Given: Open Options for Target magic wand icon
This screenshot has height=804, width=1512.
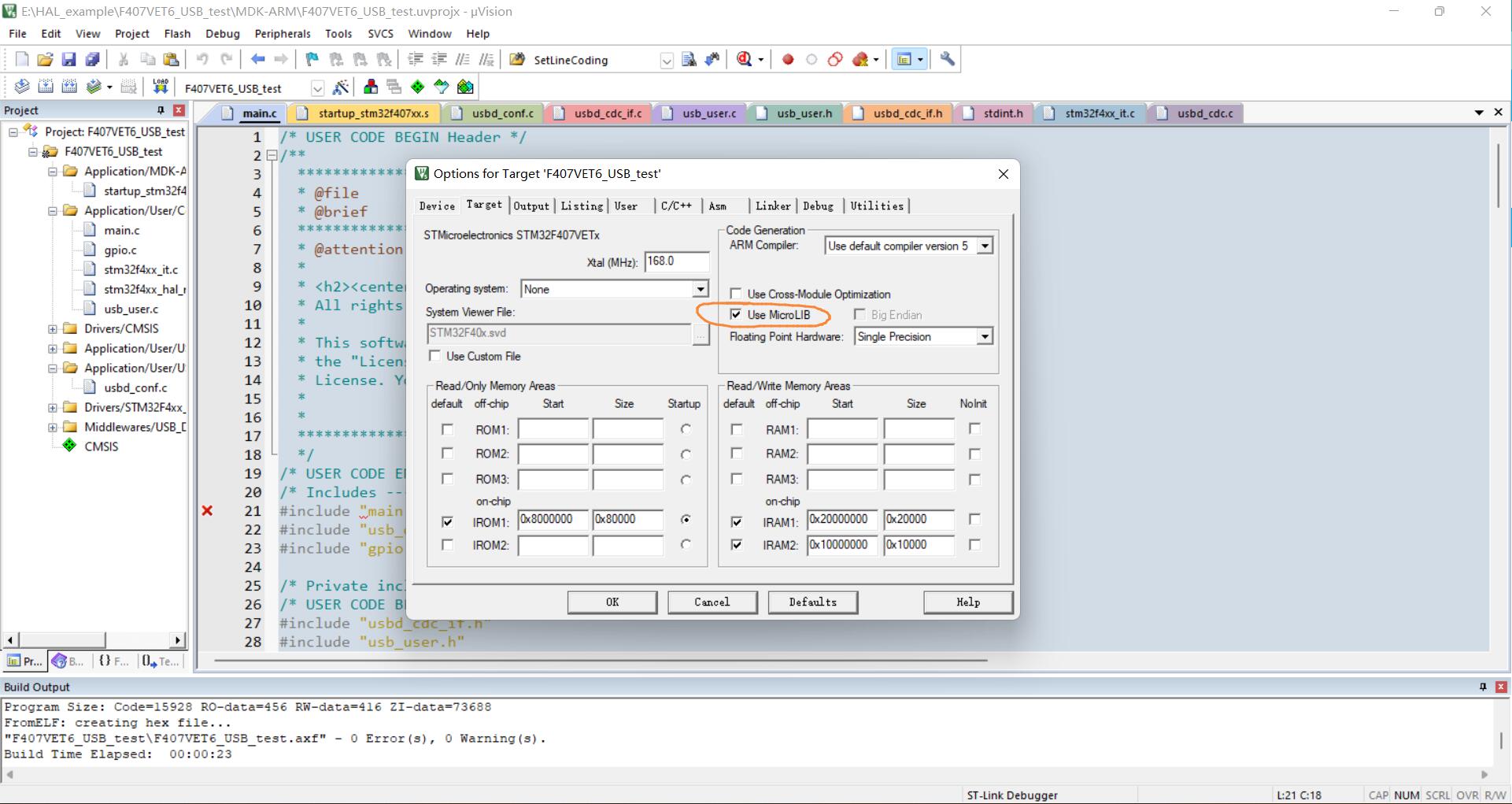Looking at the screenshot, I should click(x=341, y=87).
